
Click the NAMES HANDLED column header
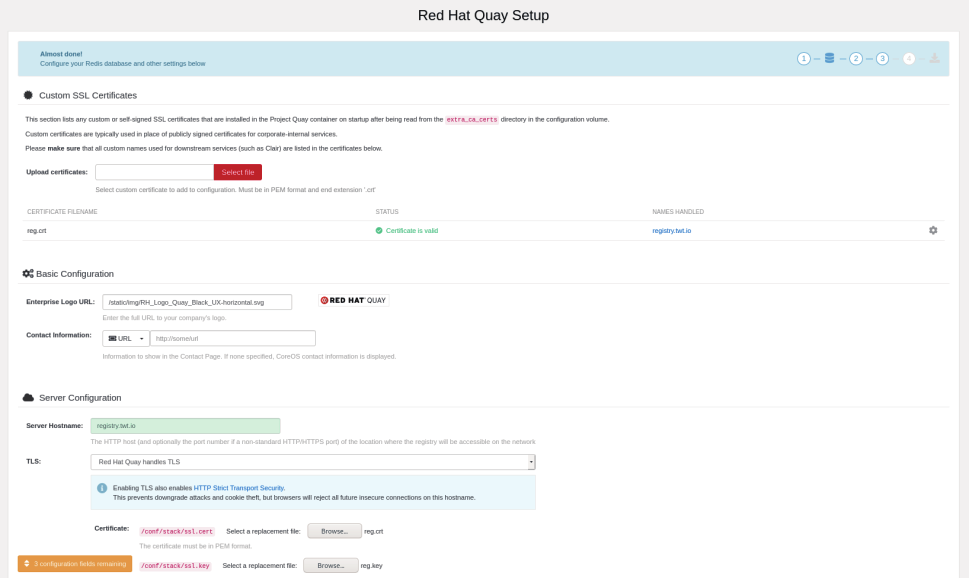click(678, 211)
